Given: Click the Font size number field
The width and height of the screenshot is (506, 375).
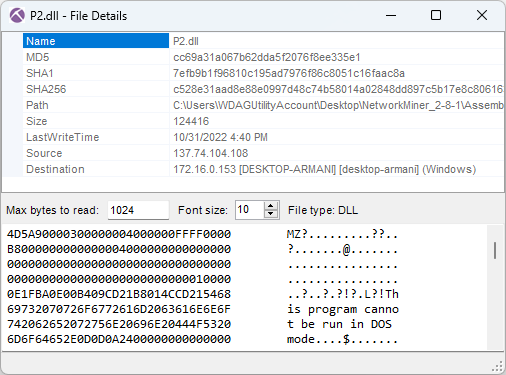Looking at the screenshot, I should coord(249,210).
